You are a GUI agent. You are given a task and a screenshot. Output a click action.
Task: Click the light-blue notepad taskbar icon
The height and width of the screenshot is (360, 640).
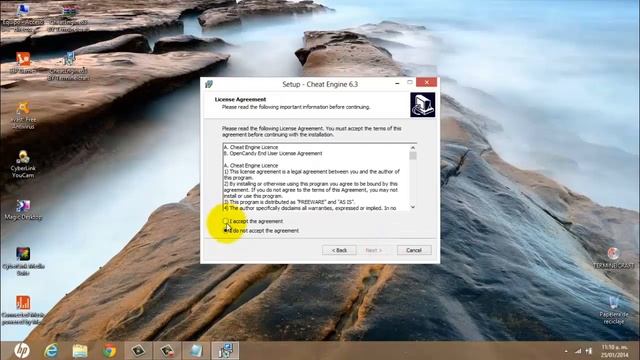click(196, 351)
